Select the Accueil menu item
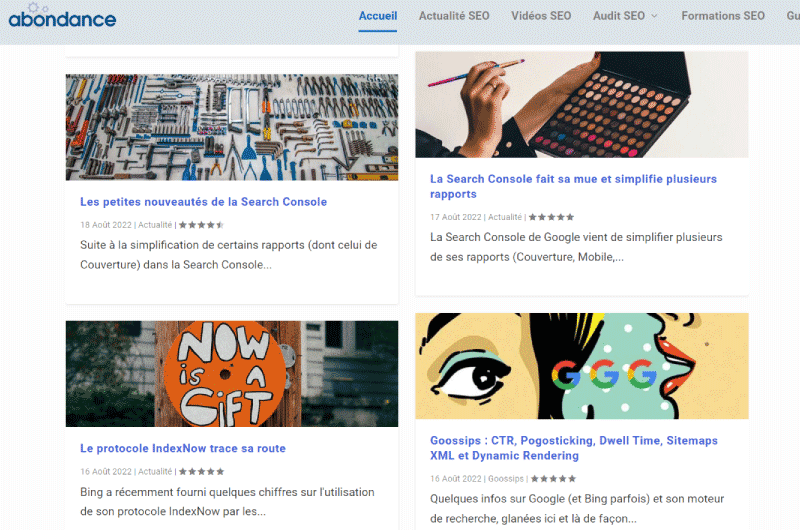Viewport: 800px width, 530px height. coord(378,16)
